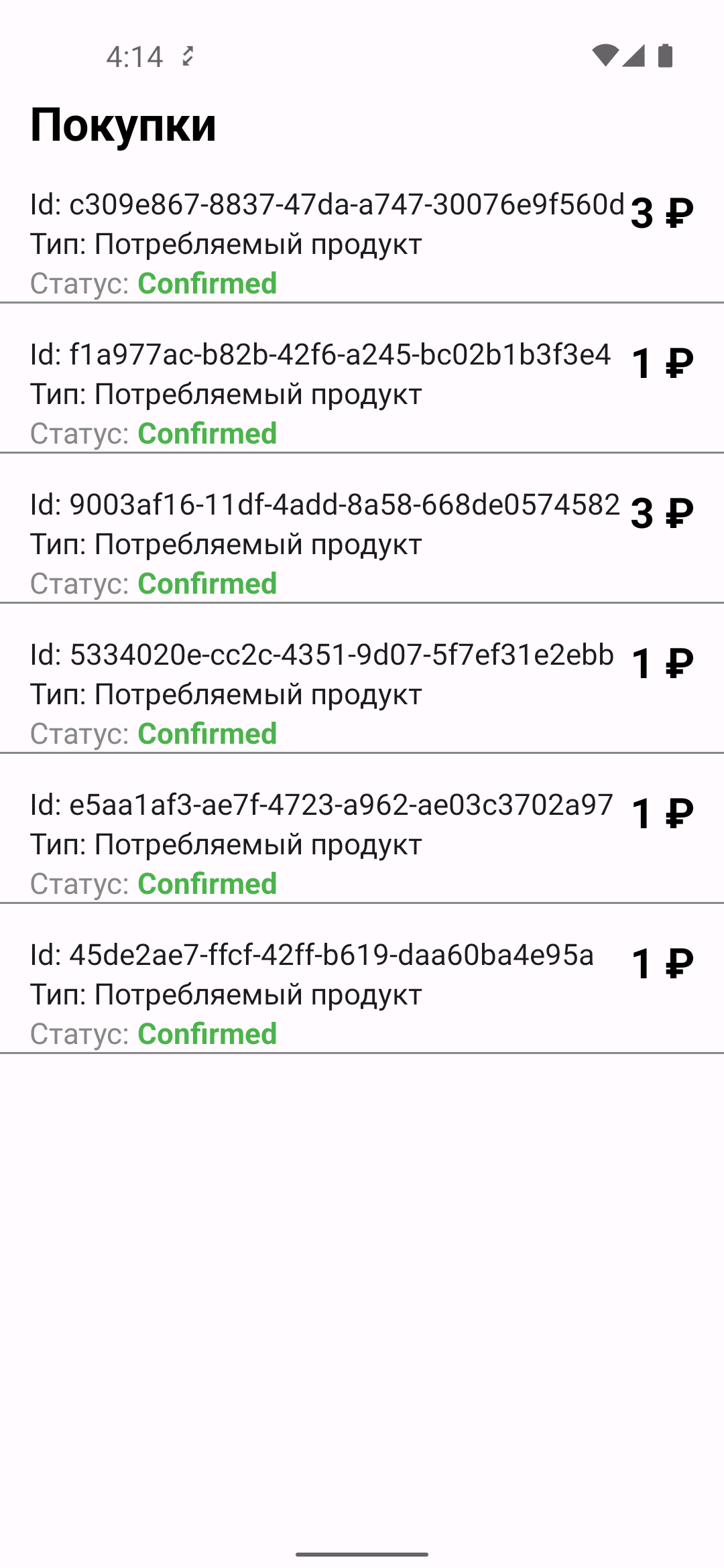Open purchase Id e5aa1af3-ae7f-4723-a962-ae03c3702a97

pyautogui.click(x=362, y=844)
